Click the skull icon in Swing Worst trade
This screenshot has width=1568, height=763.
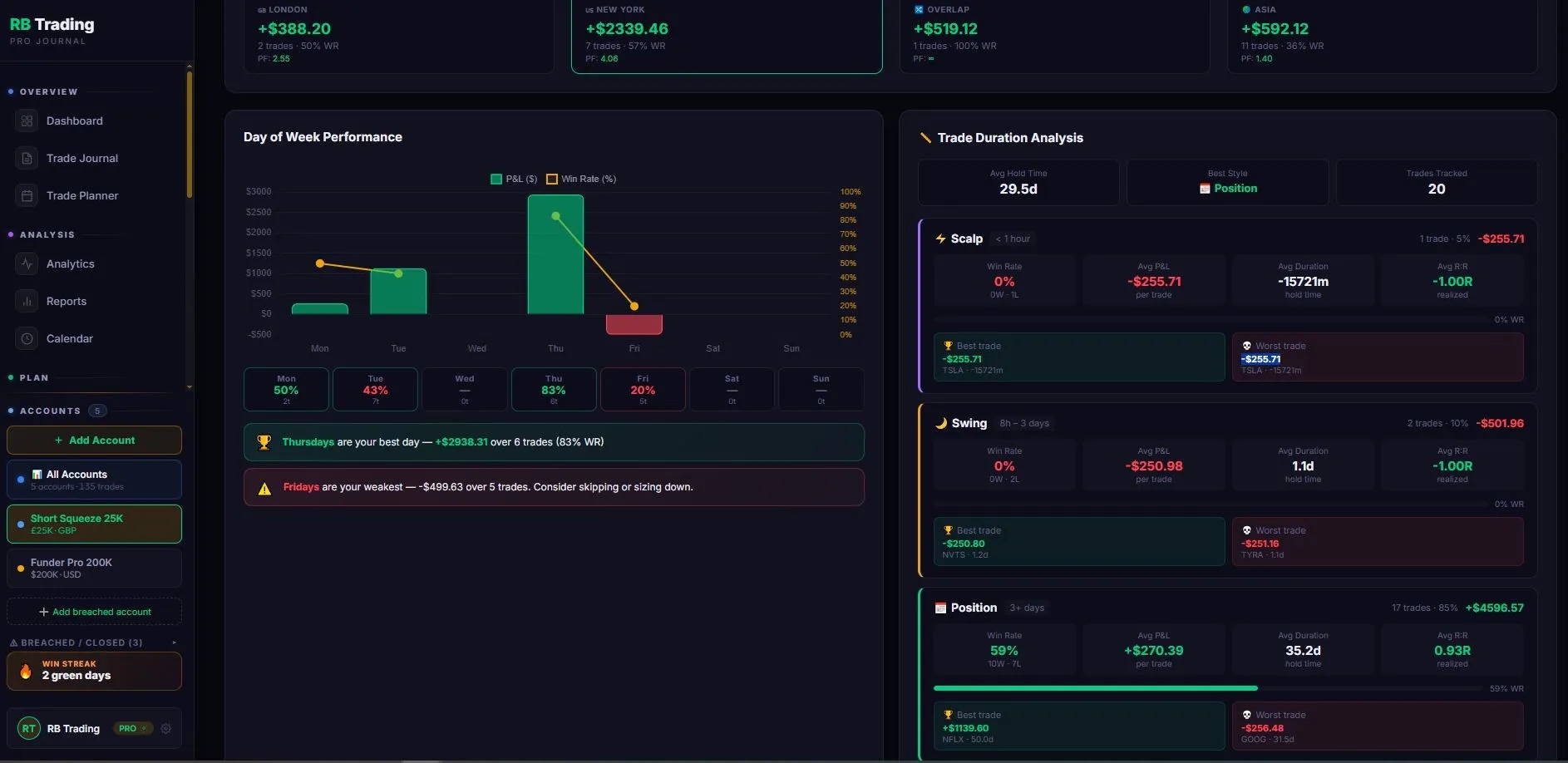coord(1247,530)
